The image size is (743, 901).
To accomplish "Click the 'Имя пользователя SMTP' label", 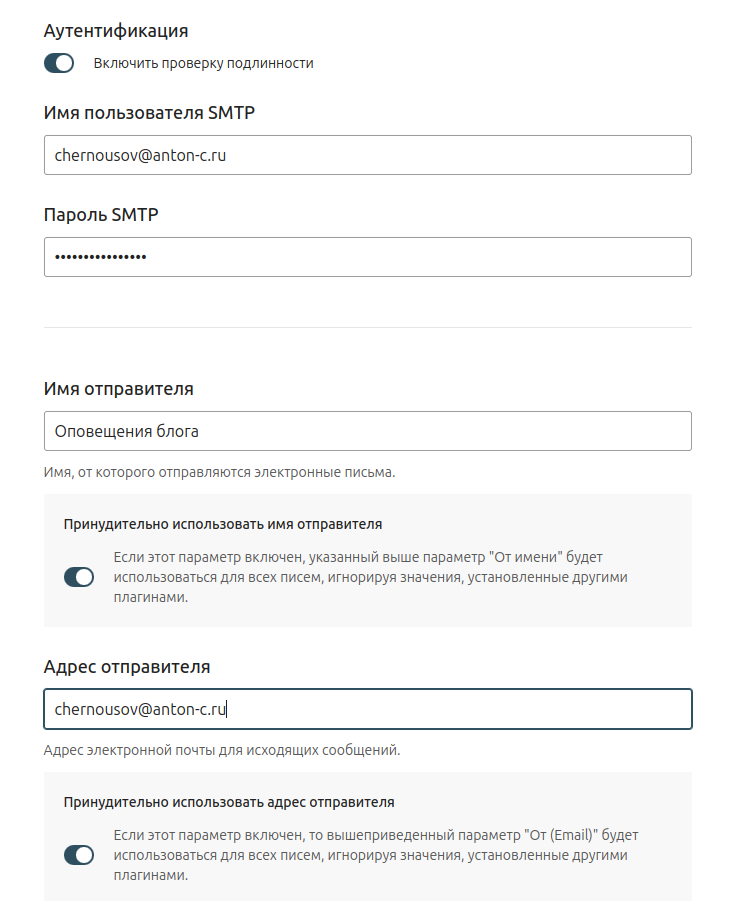I will [x=149, y=113].
